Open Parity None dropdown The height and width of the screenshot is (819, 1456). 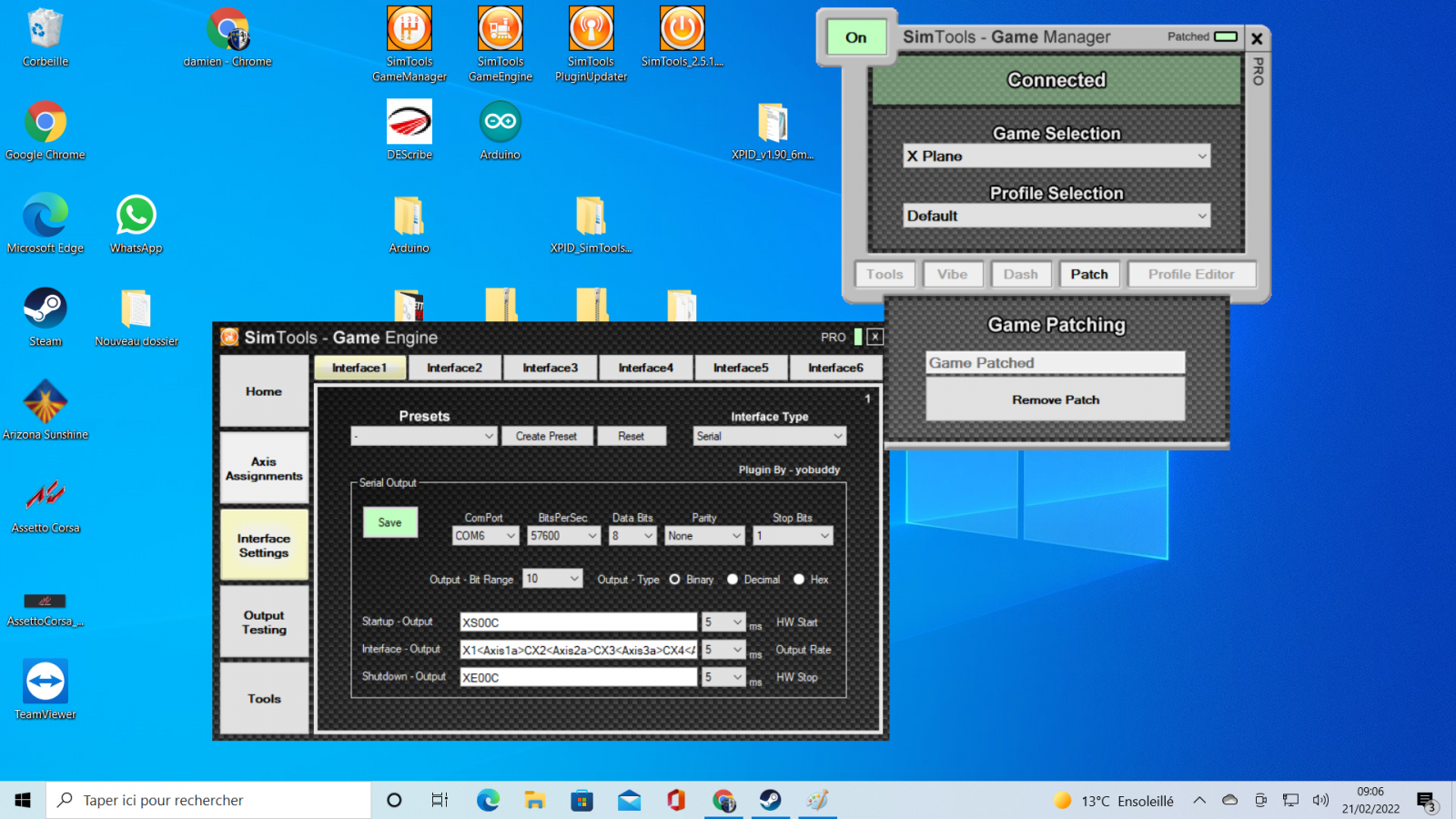click(705, 536)
